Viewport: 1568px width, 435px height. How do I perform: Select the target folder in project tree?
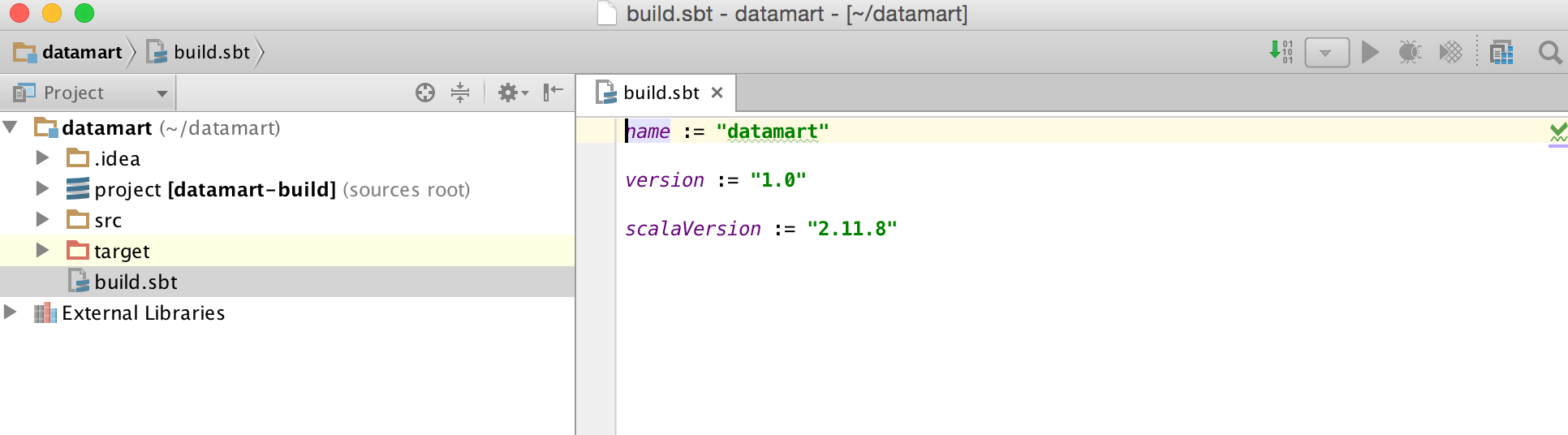122,252
